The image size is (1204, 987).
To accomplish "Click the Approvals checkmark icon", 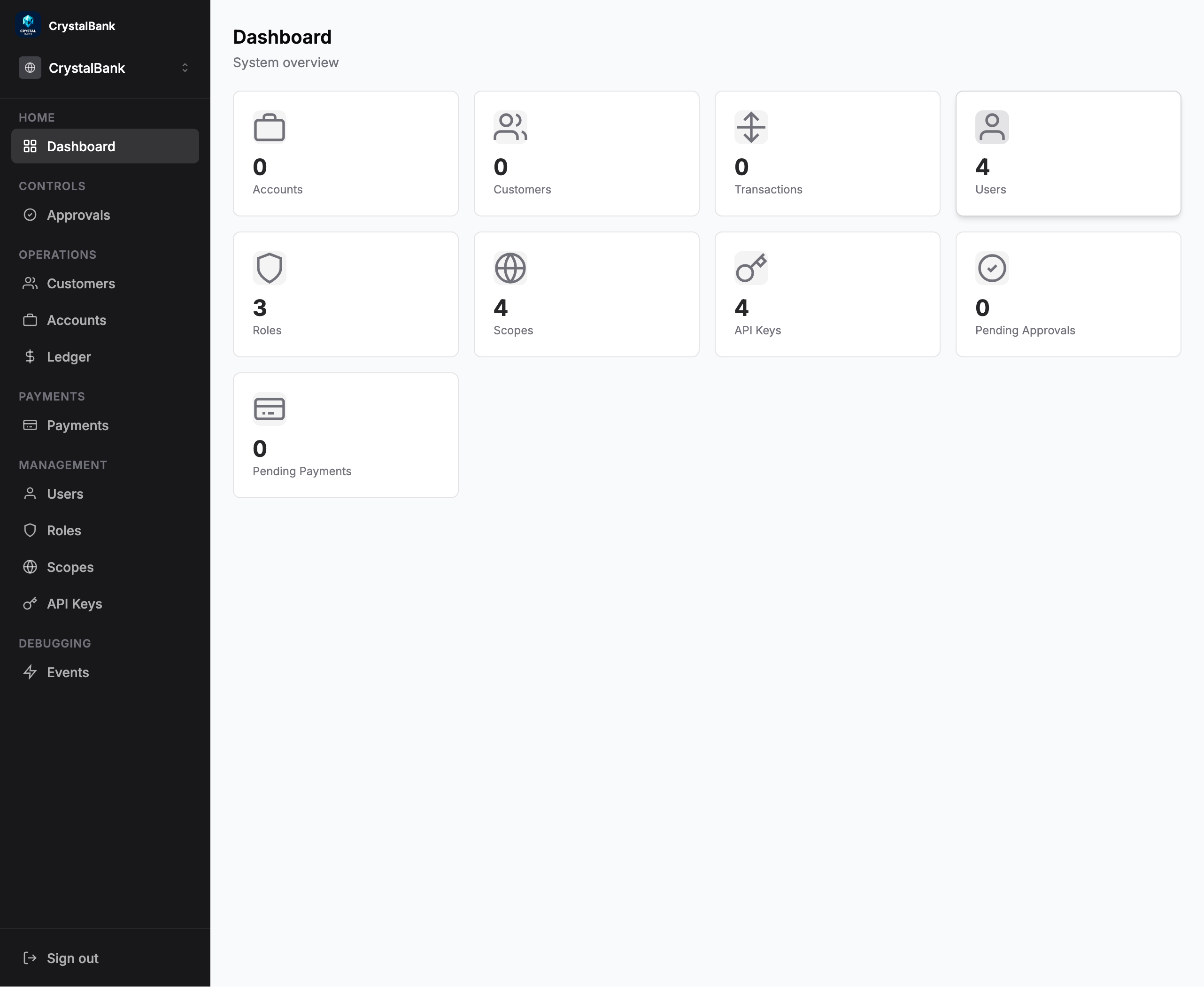I will [31, 215].
